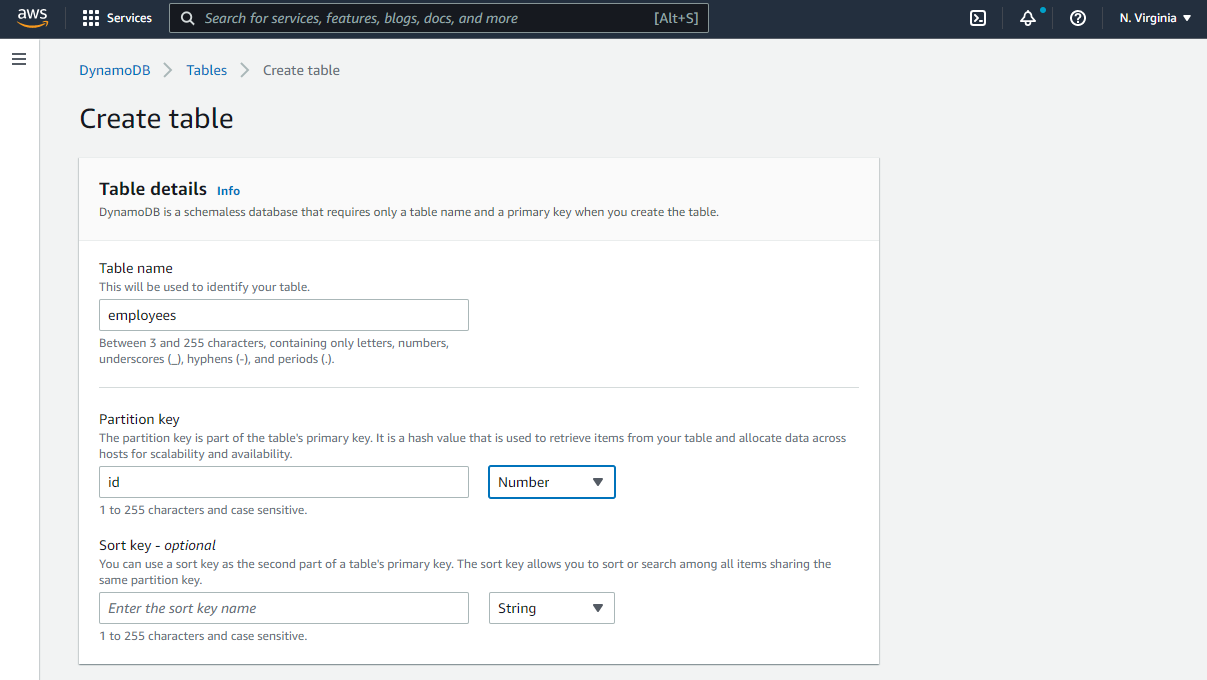1207x680 pixels.
Task: Focus the AWS services search box
Action: click(439, 18)
